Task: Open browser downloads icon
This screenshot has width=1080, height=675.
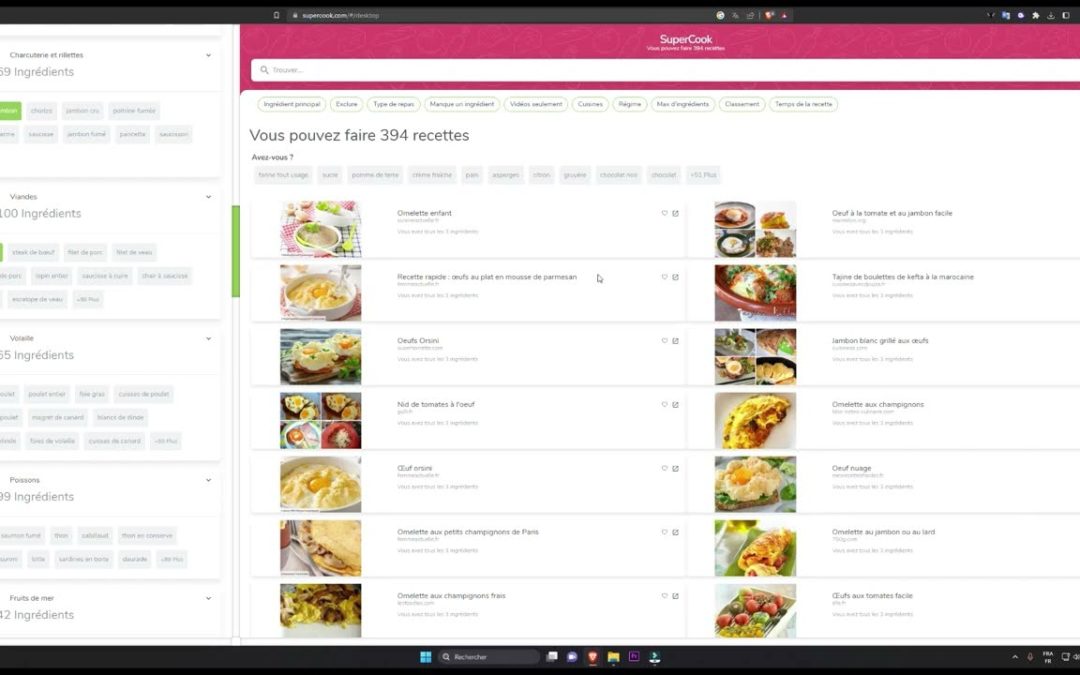Action: click(x=1050, y=15)
